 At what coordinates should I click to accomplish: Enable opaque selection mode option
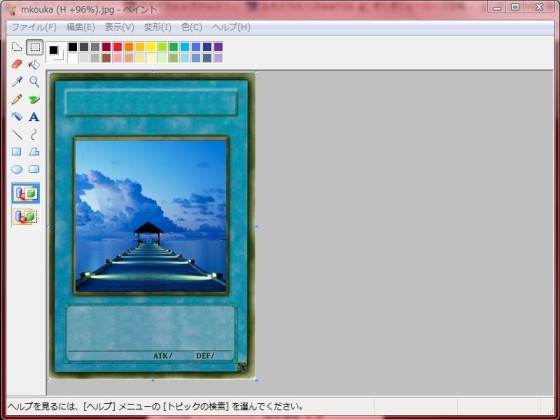click(x=26, y=194)
